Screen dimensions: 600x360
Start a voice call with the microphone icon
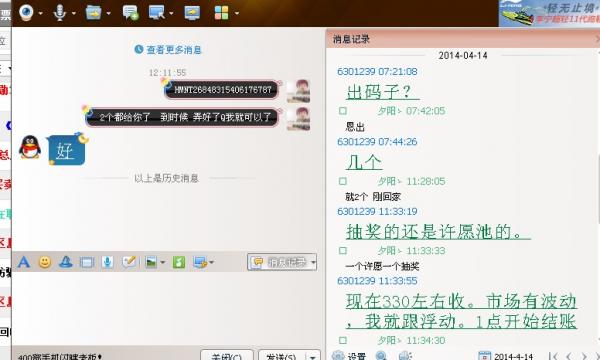coord(60,13)
